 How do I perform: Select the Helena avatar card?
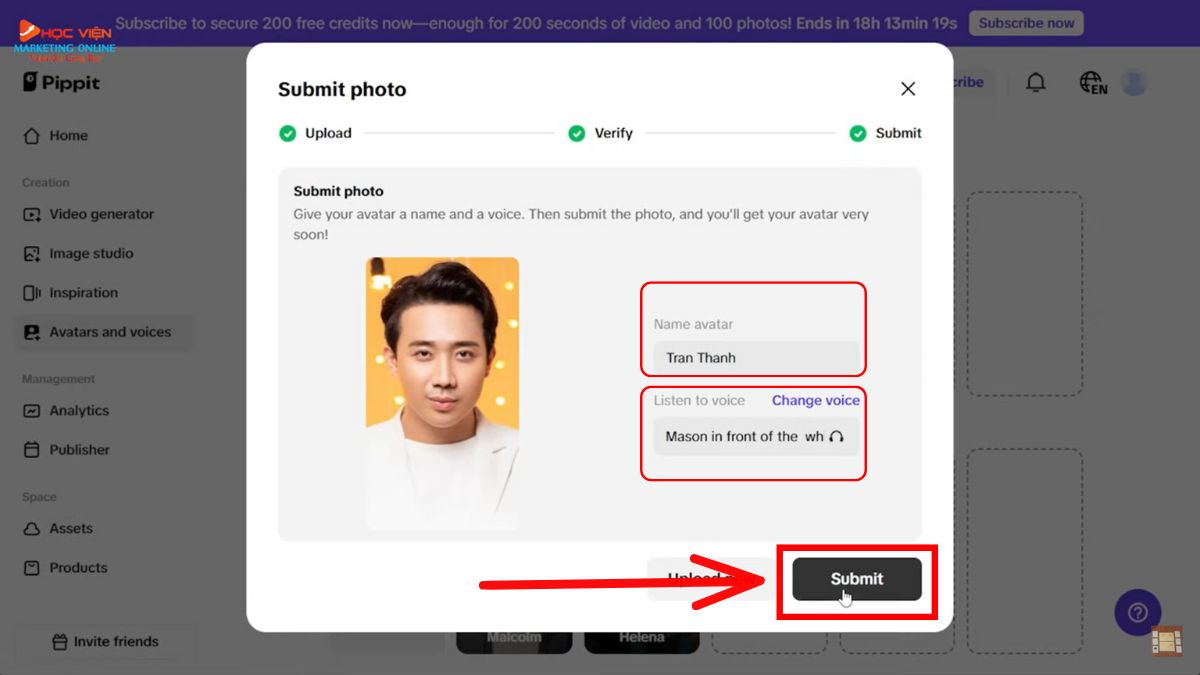641,641
